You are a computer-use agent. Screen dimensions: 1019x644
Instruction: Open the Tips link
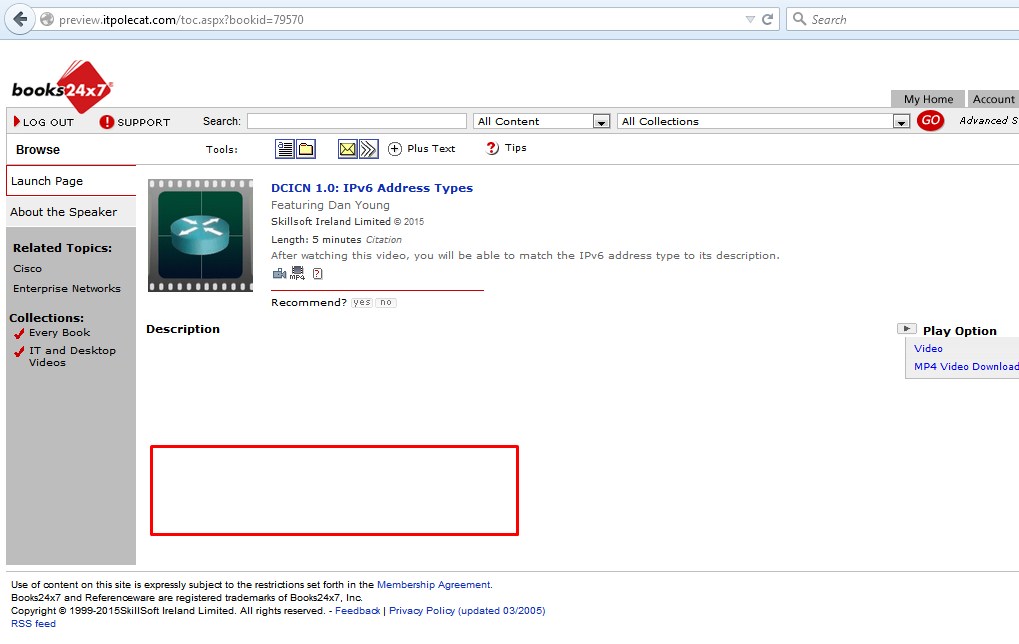pos(515,148)
